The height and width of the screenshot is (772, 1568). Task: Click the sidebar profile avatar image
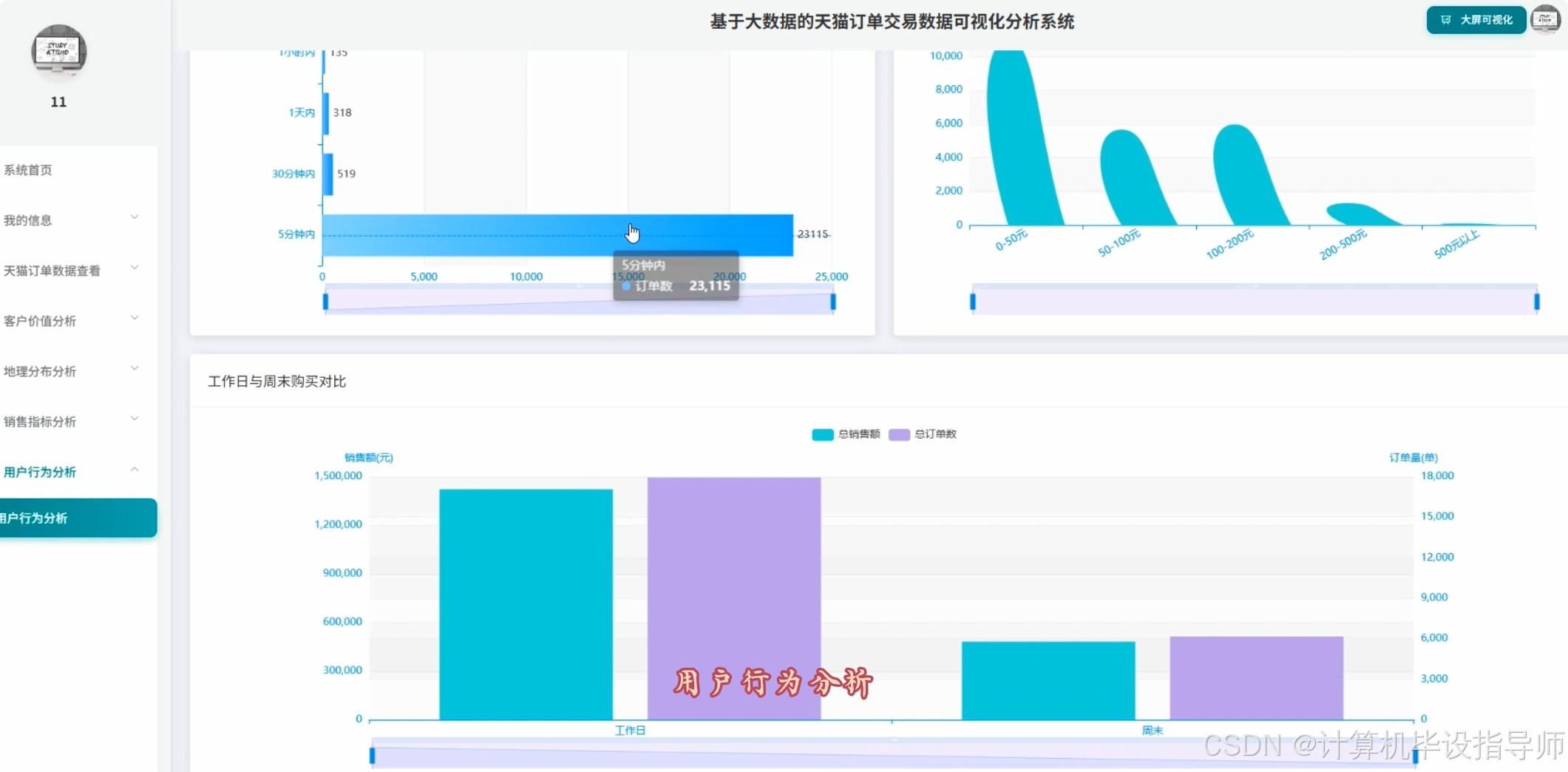pyautogui.click(x=59, y=52)
